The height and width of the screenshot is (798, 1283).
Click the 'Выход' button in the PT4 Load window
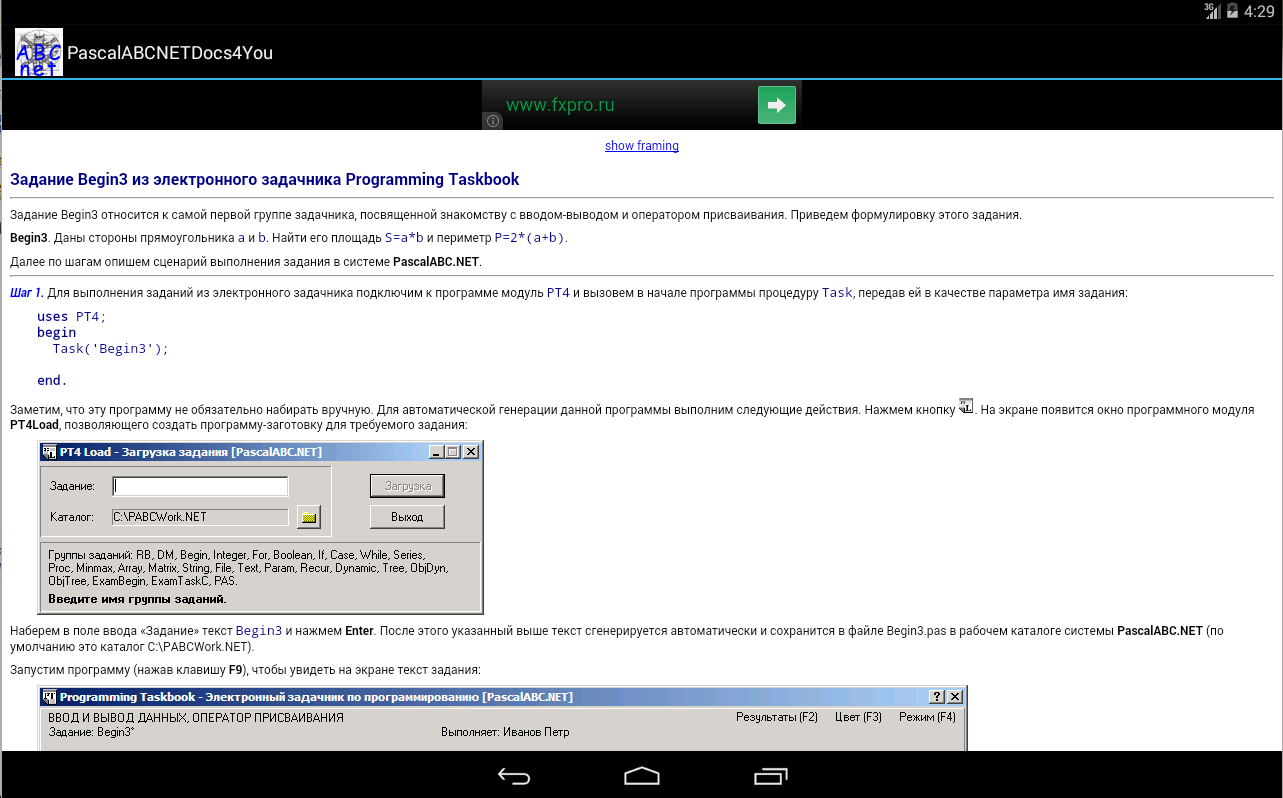[407, 517]
